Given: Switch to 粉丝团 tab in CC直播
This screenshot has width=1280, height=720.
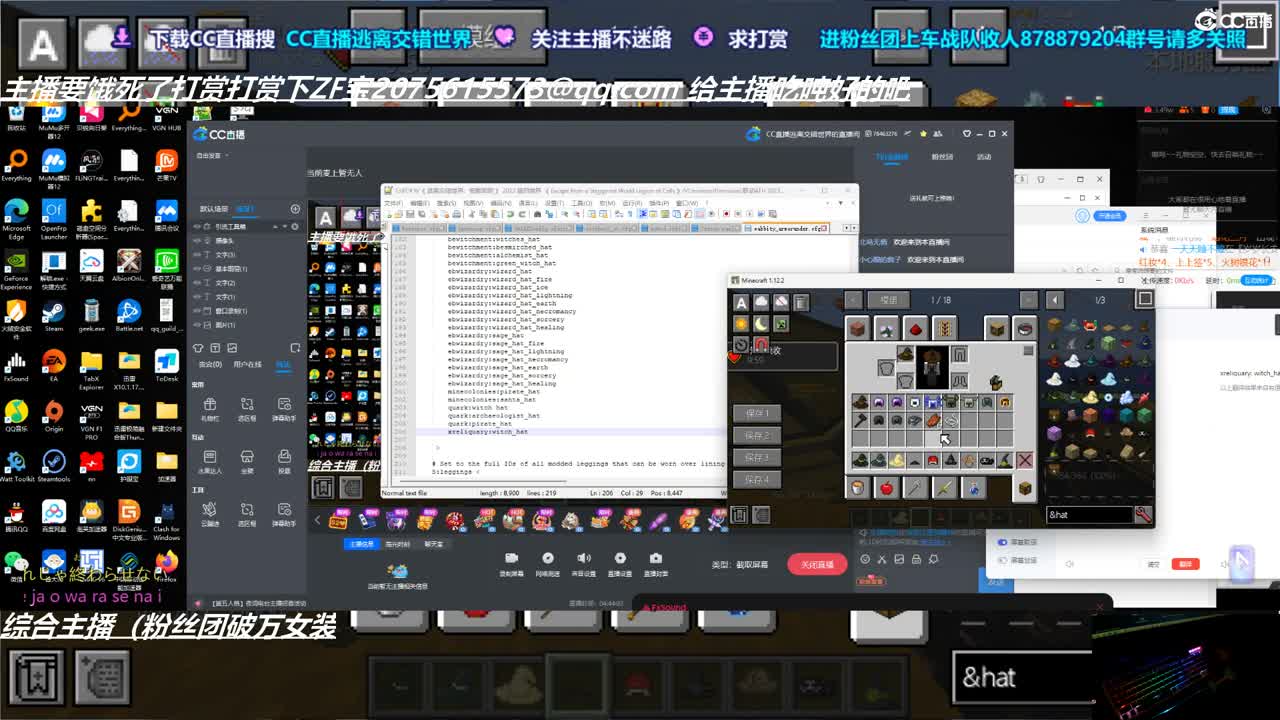Looking at the screenshot, I should 942,157.
